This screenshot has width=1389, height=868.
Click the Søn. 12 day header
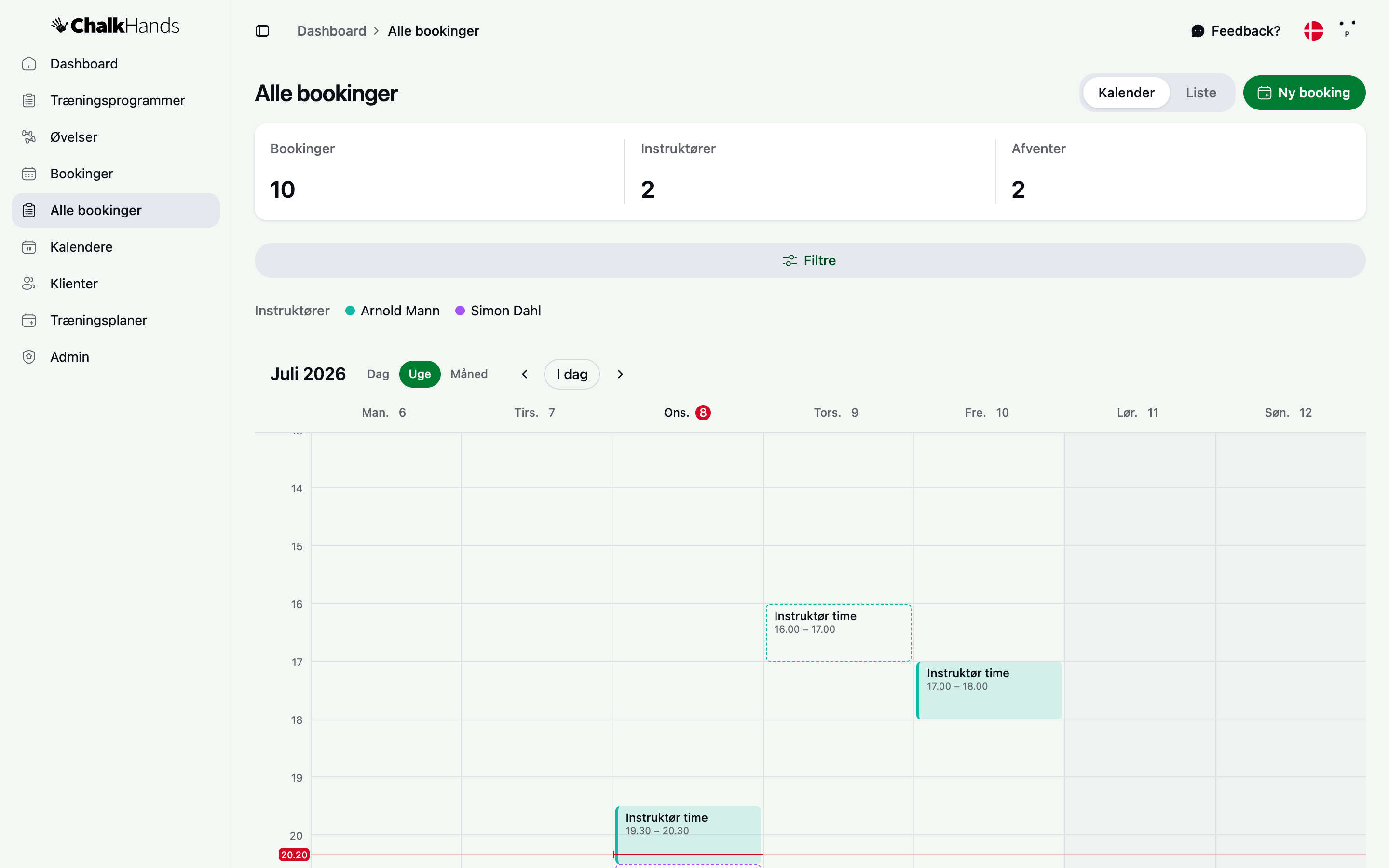1288,413
